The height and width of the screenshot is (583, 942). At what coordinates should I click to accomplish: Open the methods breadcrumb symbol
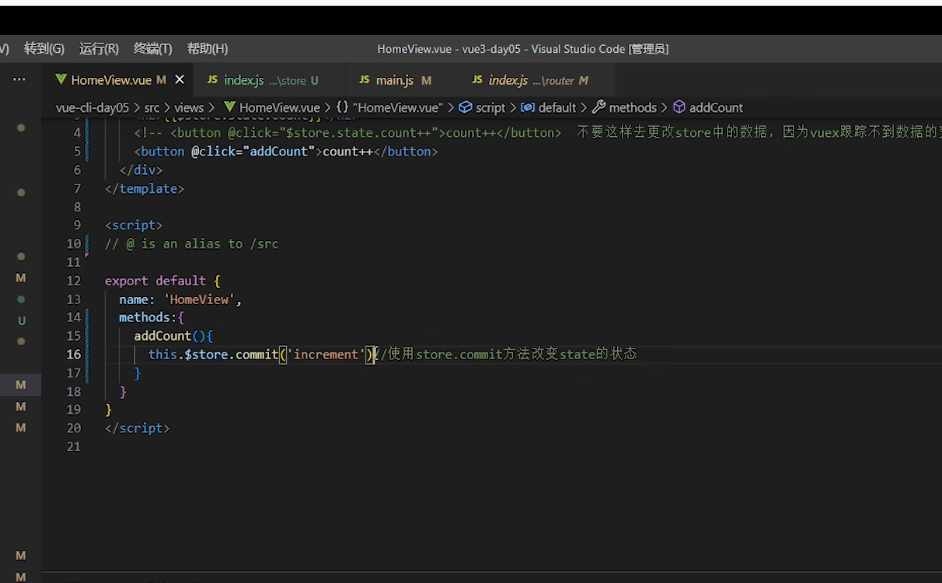click(x=625, y=108)
